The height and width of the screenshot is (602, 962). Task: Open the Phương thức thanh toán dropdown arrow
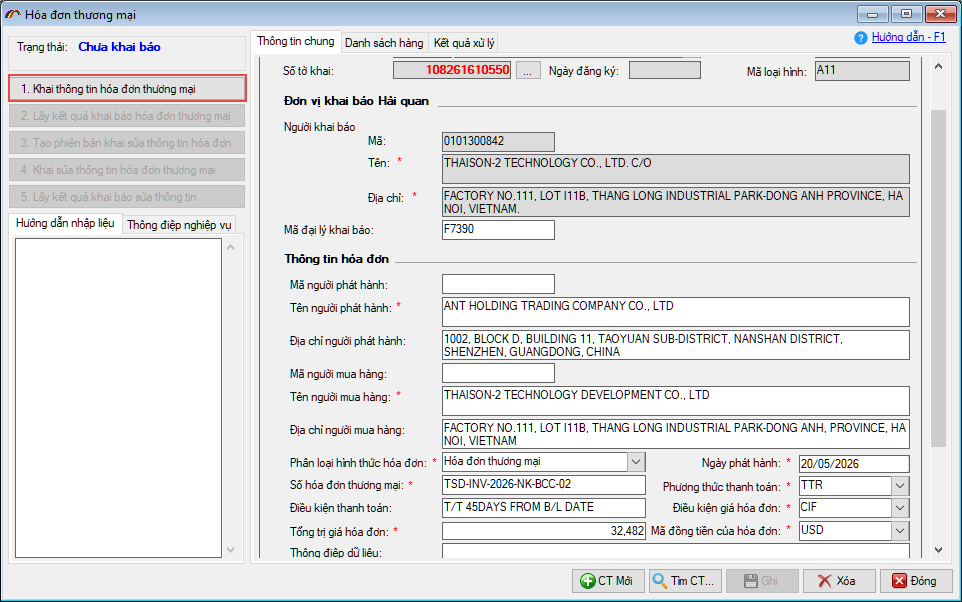pyautogui.click(x=900, y=485)
